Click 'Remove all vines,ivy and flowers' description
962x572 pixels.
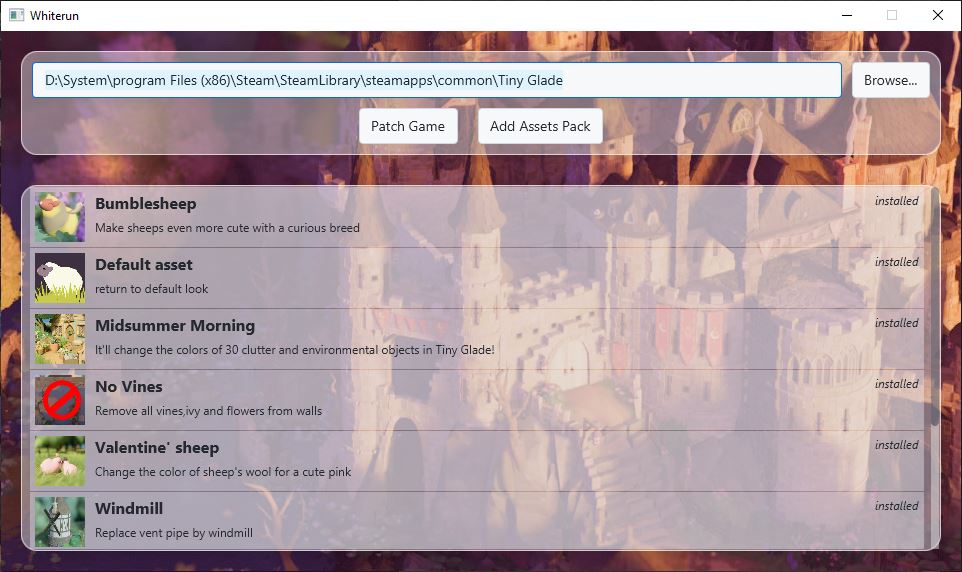tap(209, 411)
